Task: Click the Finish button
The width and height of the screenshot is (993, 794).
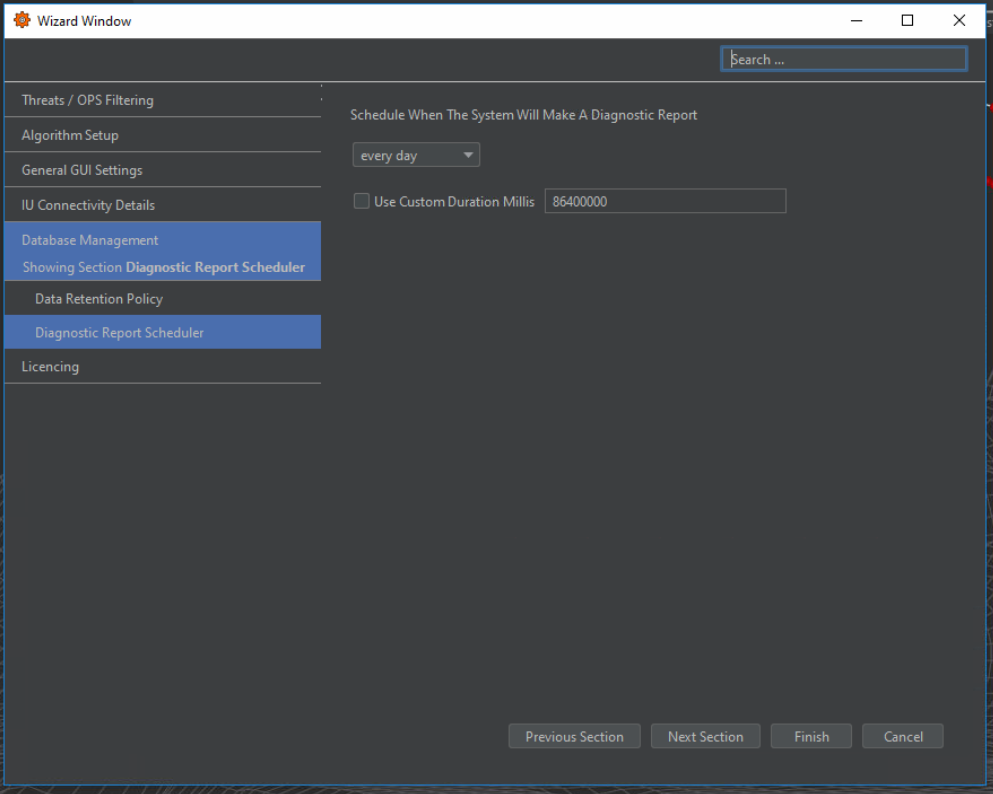Action: tap(811, 737)
